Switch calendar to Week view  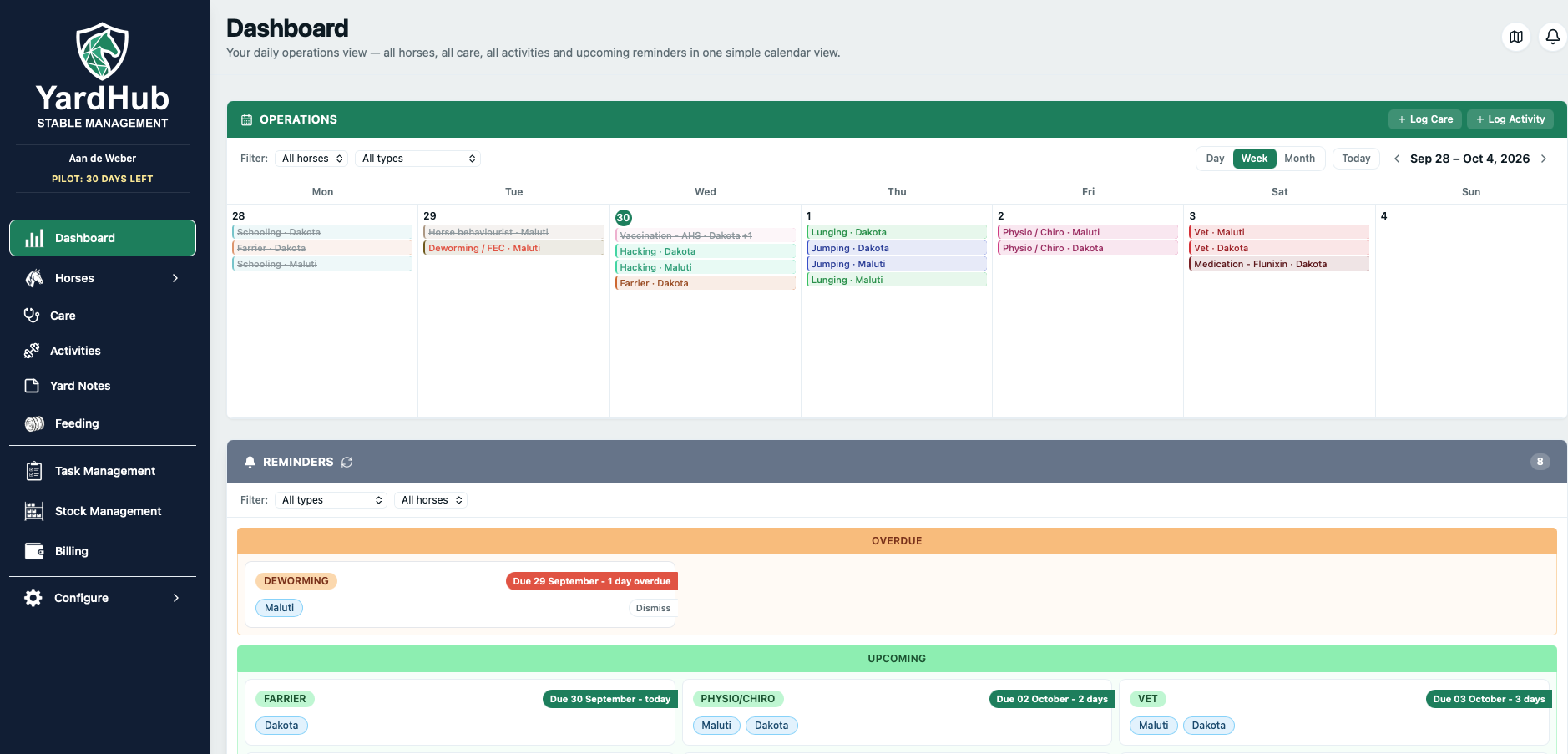click(x=1254, y=159)
